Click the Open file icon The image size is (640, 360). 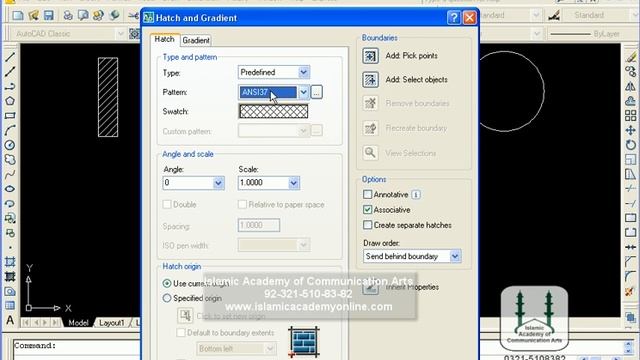click(33, 16)
